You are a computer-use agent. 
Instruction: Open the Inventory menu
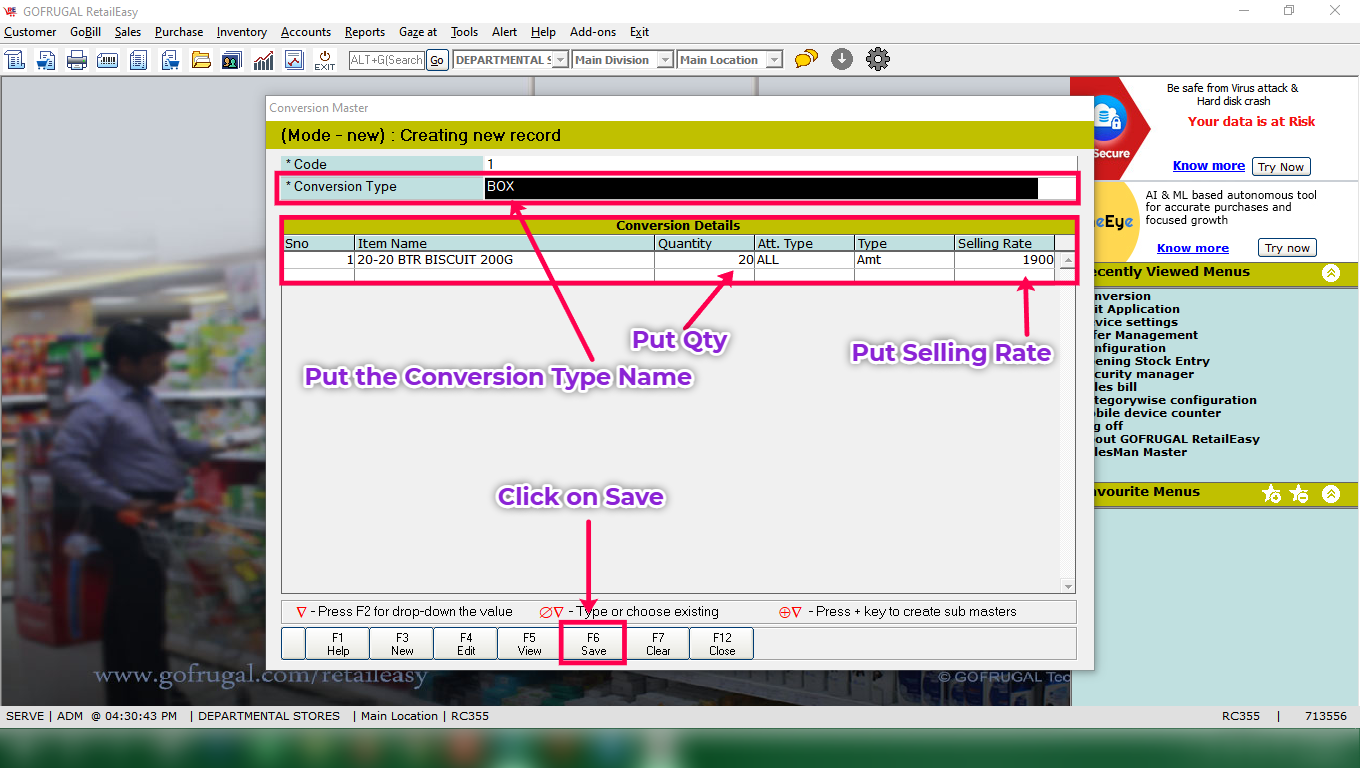pyautogui.click(x=242, y=32)
